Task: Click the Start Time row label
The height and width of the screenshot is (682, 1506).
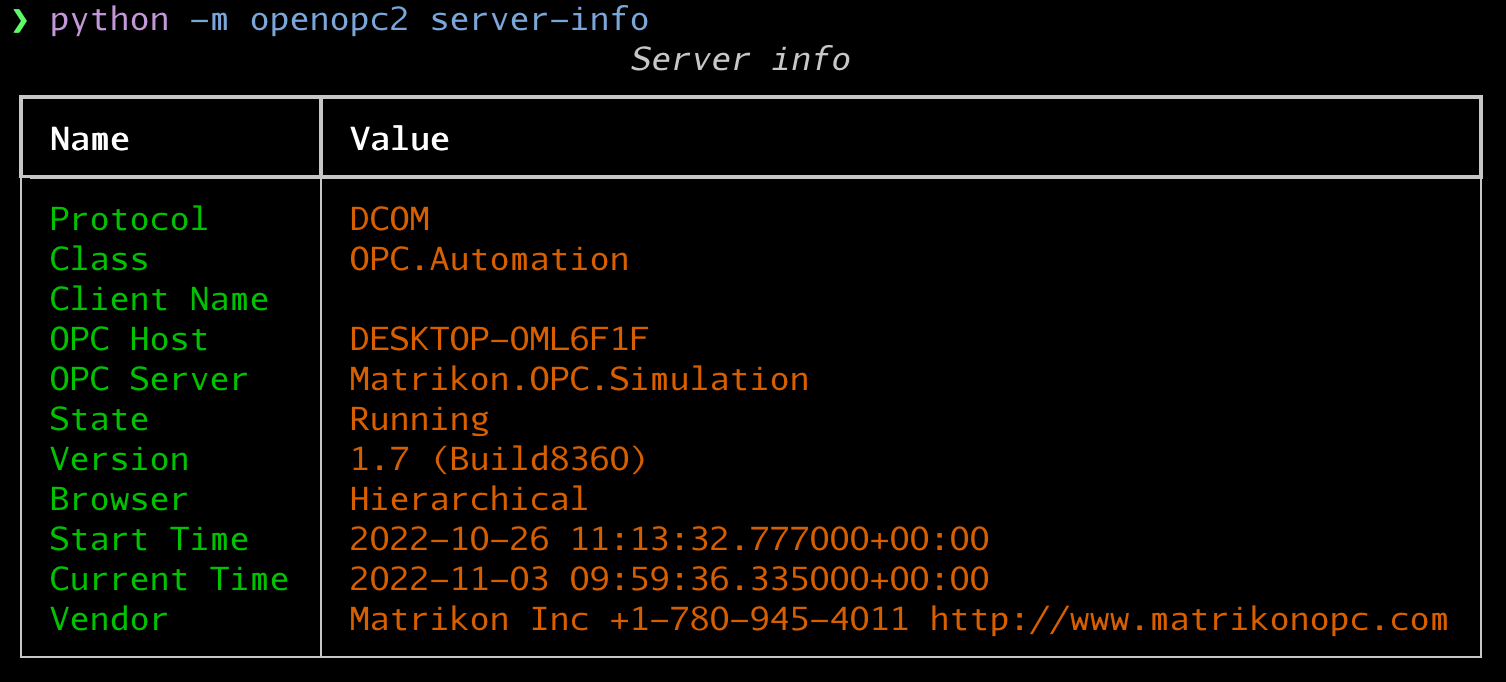Action: pos(148,538)
